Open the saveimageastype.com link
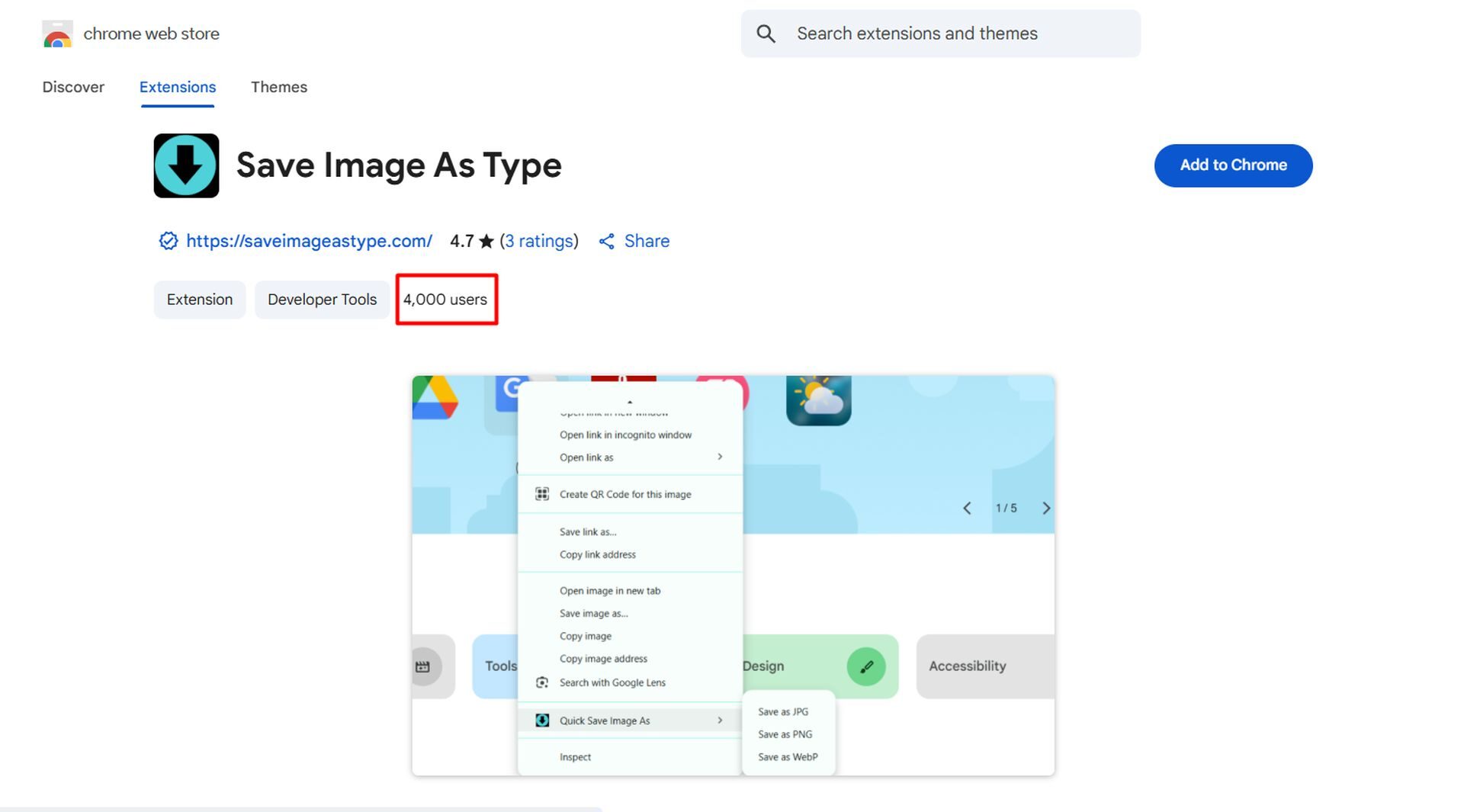 pos(309,241)
